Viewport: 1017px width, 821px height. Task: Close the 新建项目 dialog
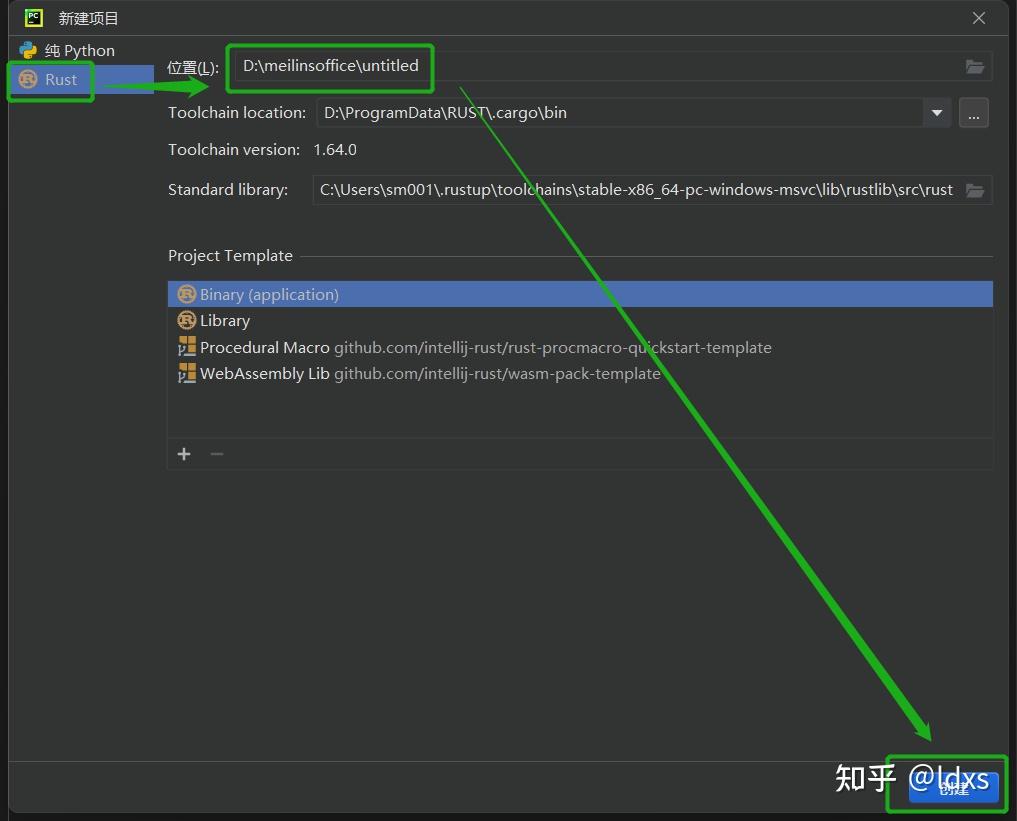tap(977, 17)
